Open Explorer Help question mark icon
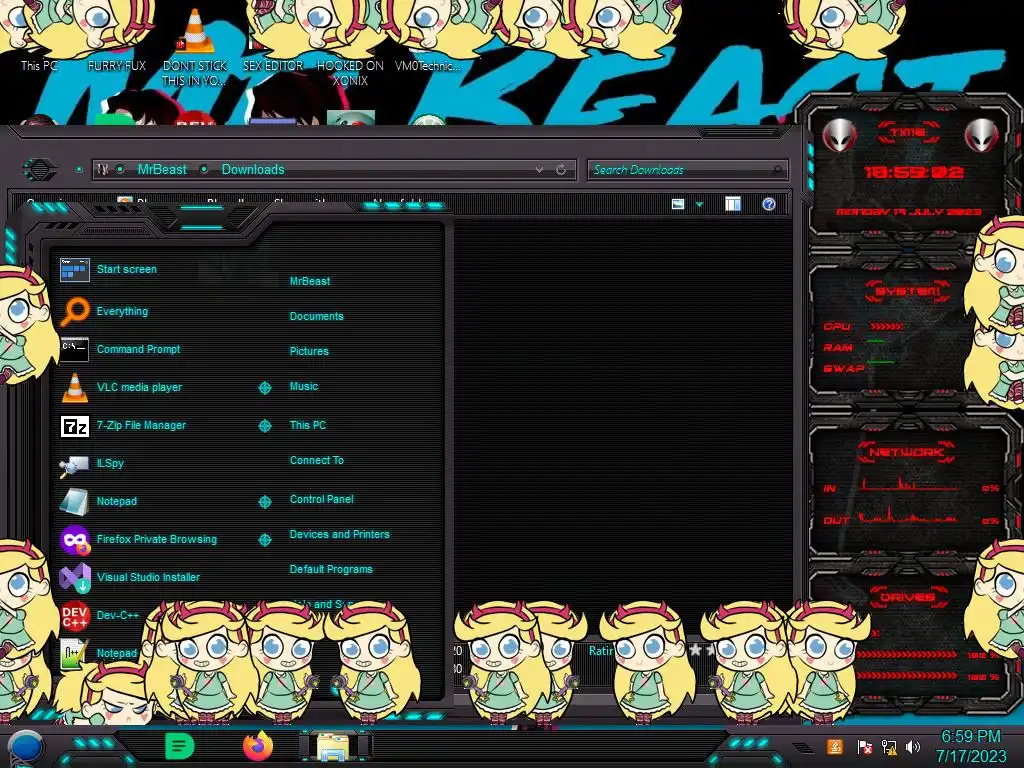Image resolution: width=1024 pixels, height=768 pixels. [x=769, y=204]
